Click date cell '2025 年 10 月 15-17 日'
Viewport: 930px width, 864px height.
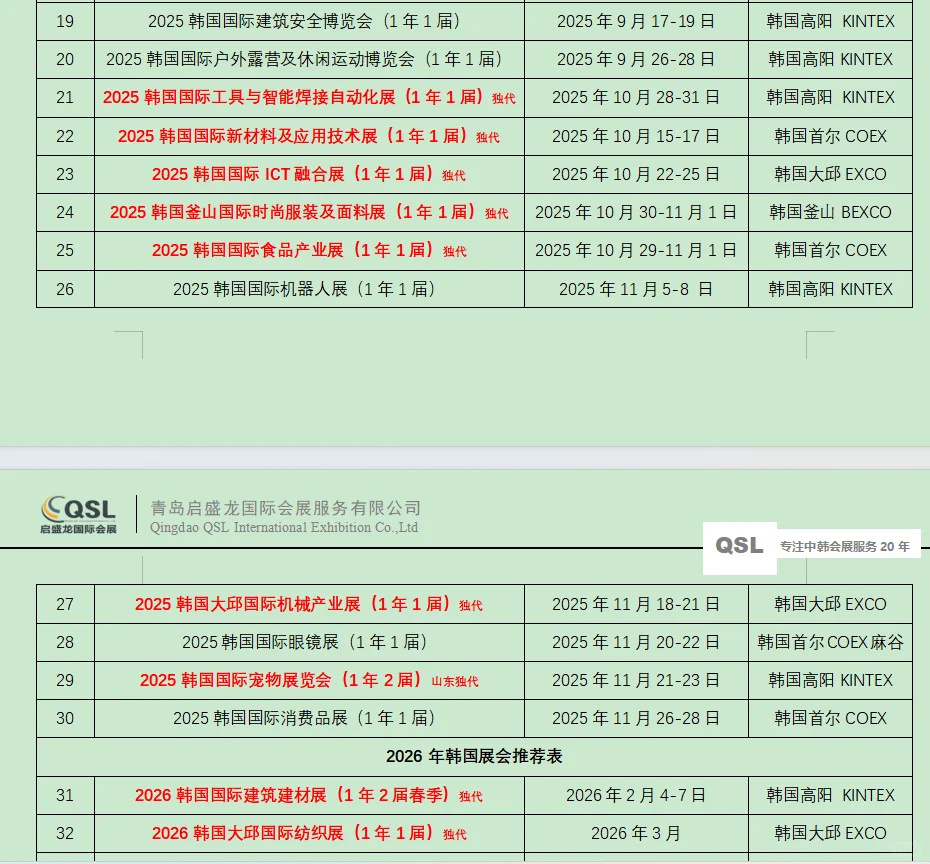(636, 136)
